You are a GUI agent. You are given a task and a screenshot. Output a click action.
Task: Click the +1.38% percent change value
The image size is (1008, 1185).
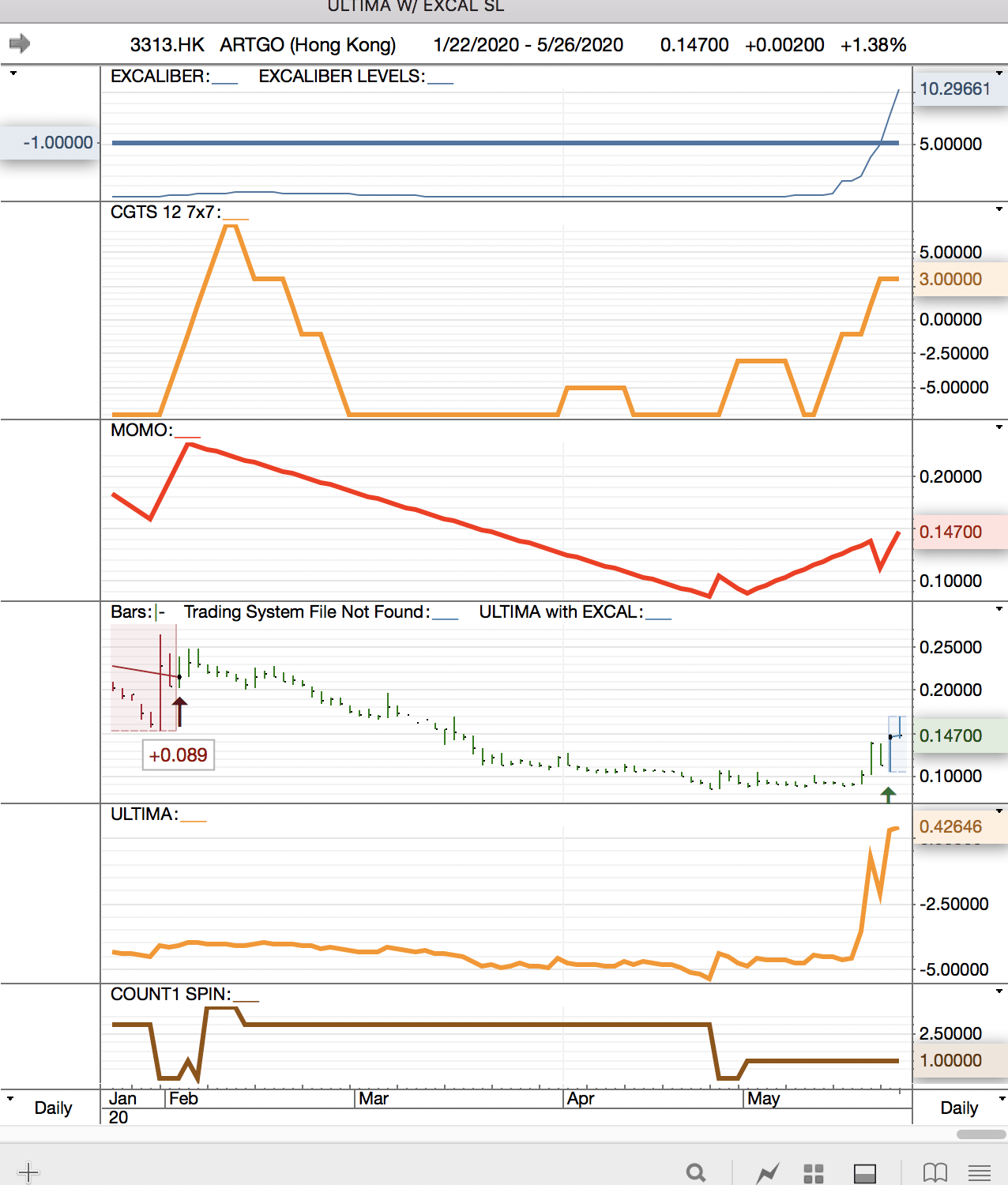[873, 45]
